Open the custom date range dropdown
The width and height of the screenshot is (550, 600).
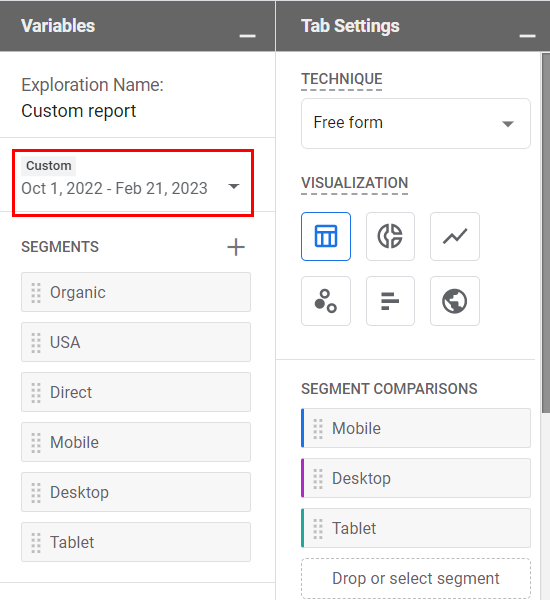(x=133, y=183)
